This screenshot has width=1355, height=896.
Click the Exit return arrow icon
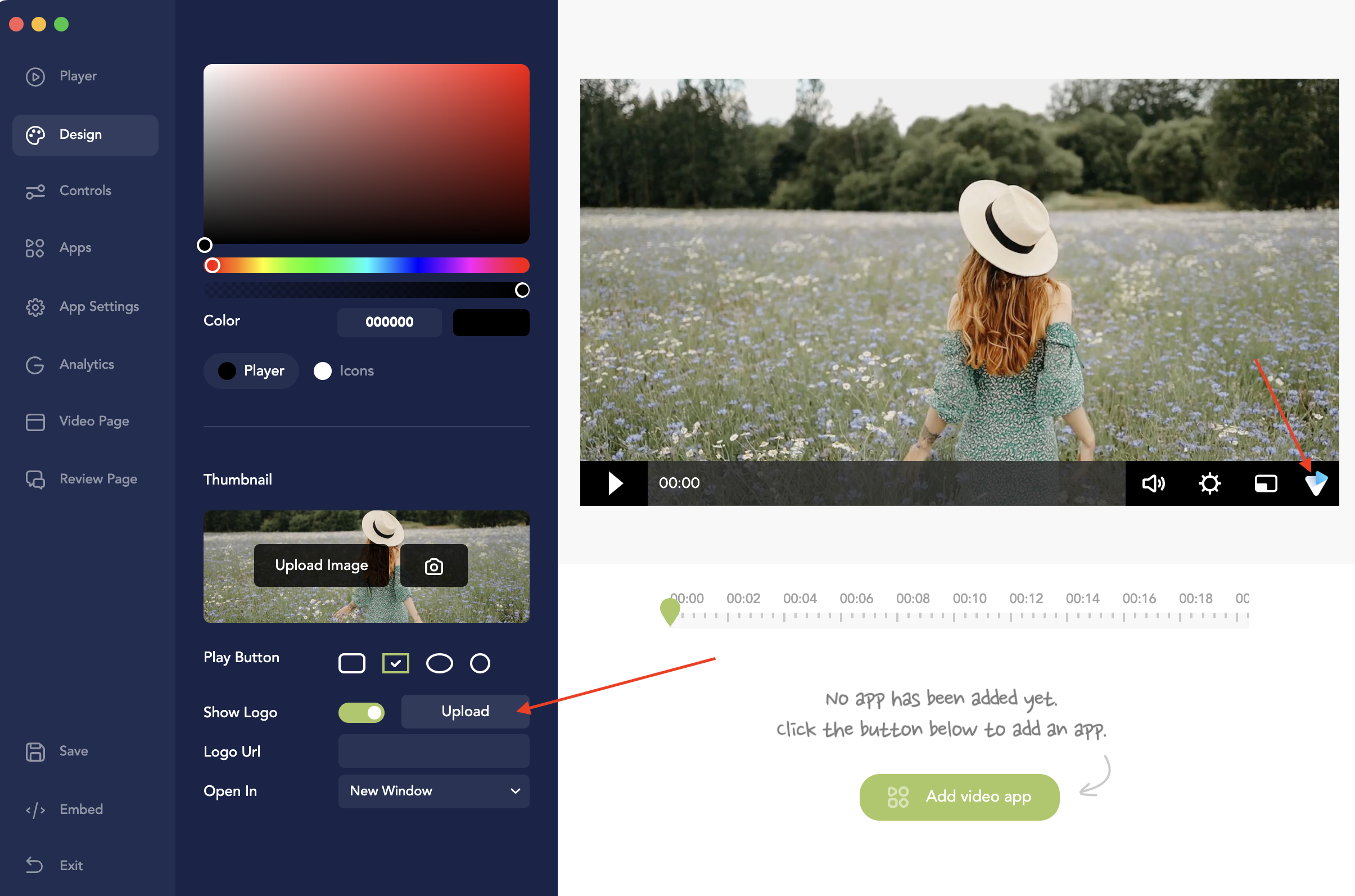pyautogui.click(x=34, y=866)
